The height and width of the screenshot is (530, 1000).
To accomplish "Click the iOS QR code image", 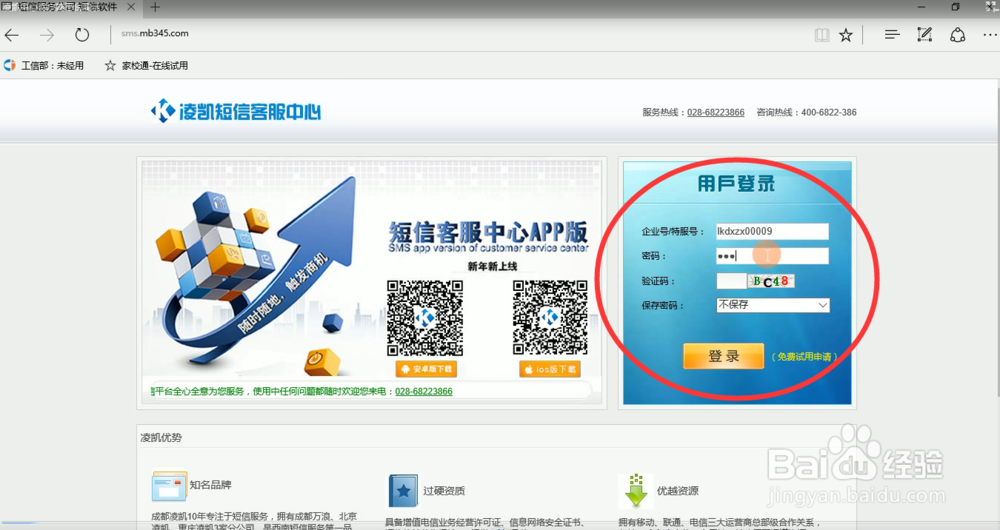I will coord(550,317).
